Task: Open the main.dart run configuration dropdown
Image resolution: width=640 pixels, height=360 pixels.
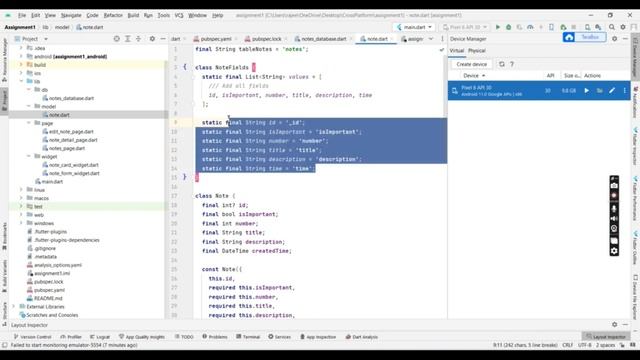Action: click(x=414, y=27)
